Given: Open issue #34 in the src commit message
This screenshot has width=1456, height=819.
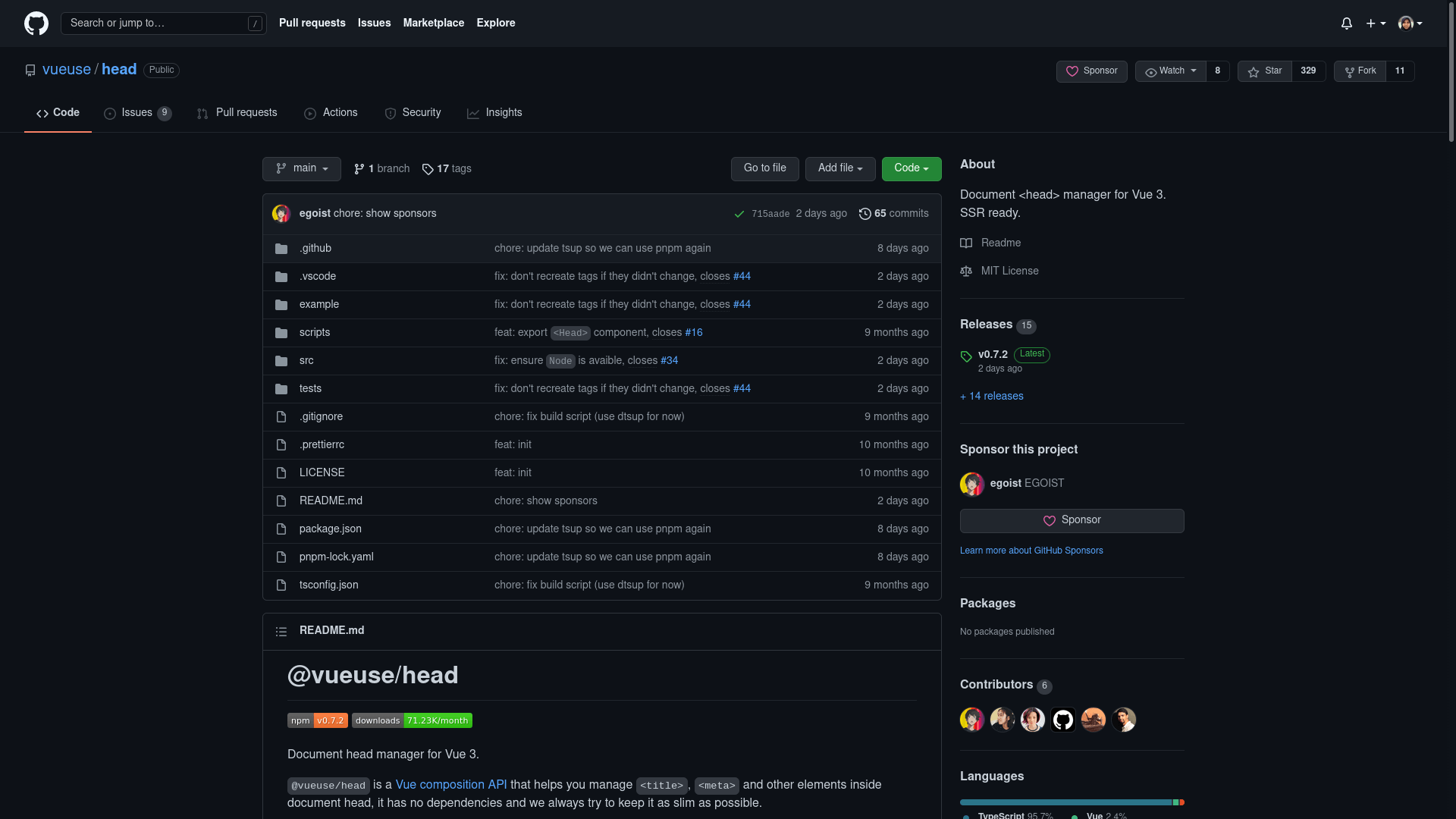Looking at the screenshot, I should pyautogui.click(x=669, y=361).
